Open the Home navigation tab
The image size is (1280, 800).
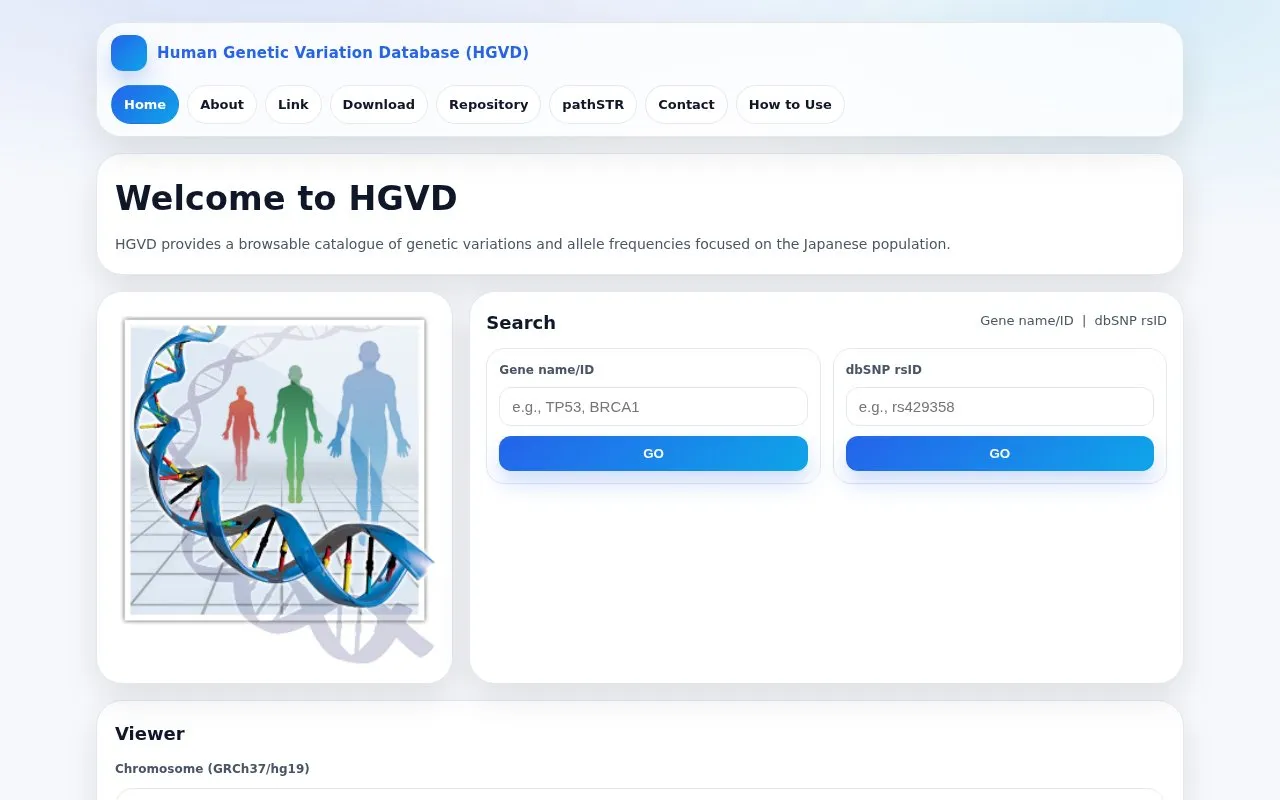[x=145, y=104]
